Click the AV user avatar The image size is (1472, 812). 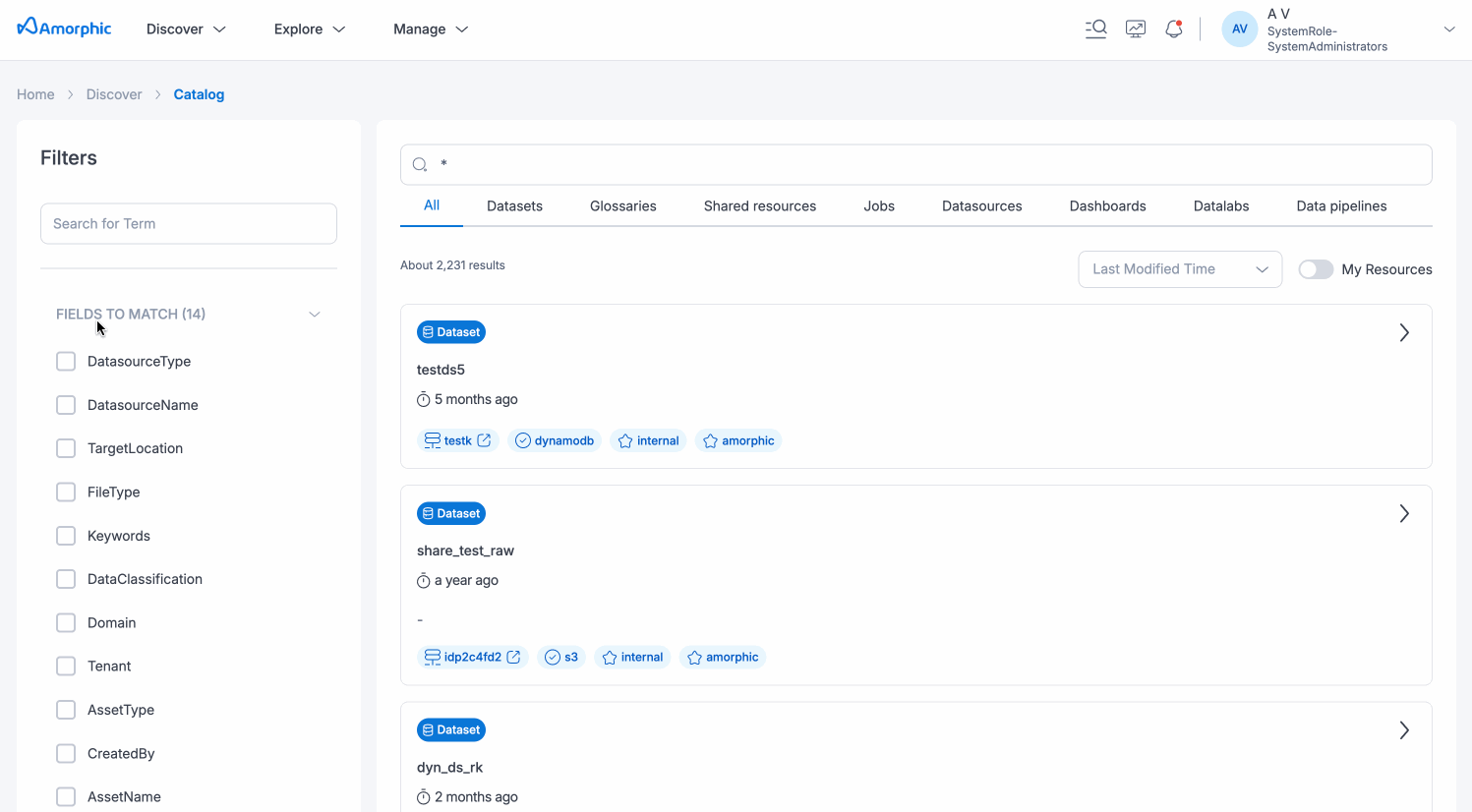(x=1239, y=29)
